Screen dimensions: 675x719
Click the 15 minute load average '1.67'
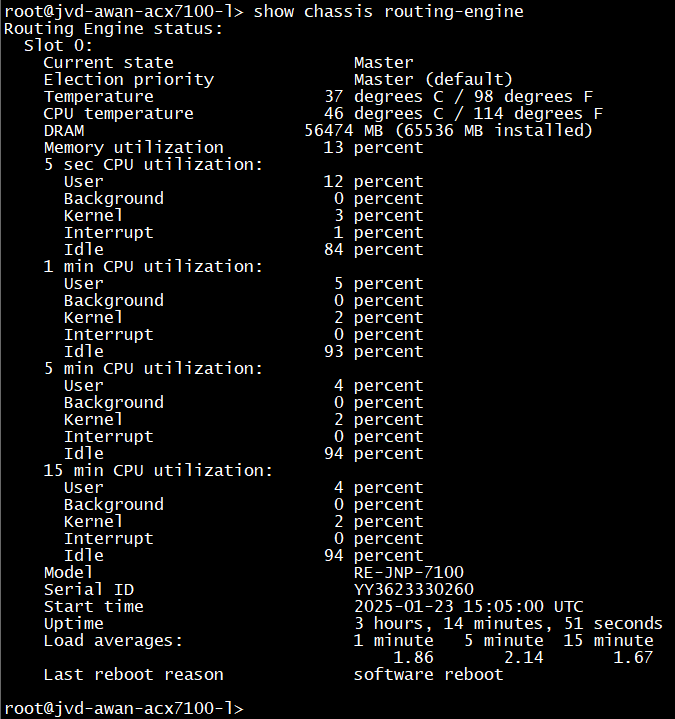(633, 657)
